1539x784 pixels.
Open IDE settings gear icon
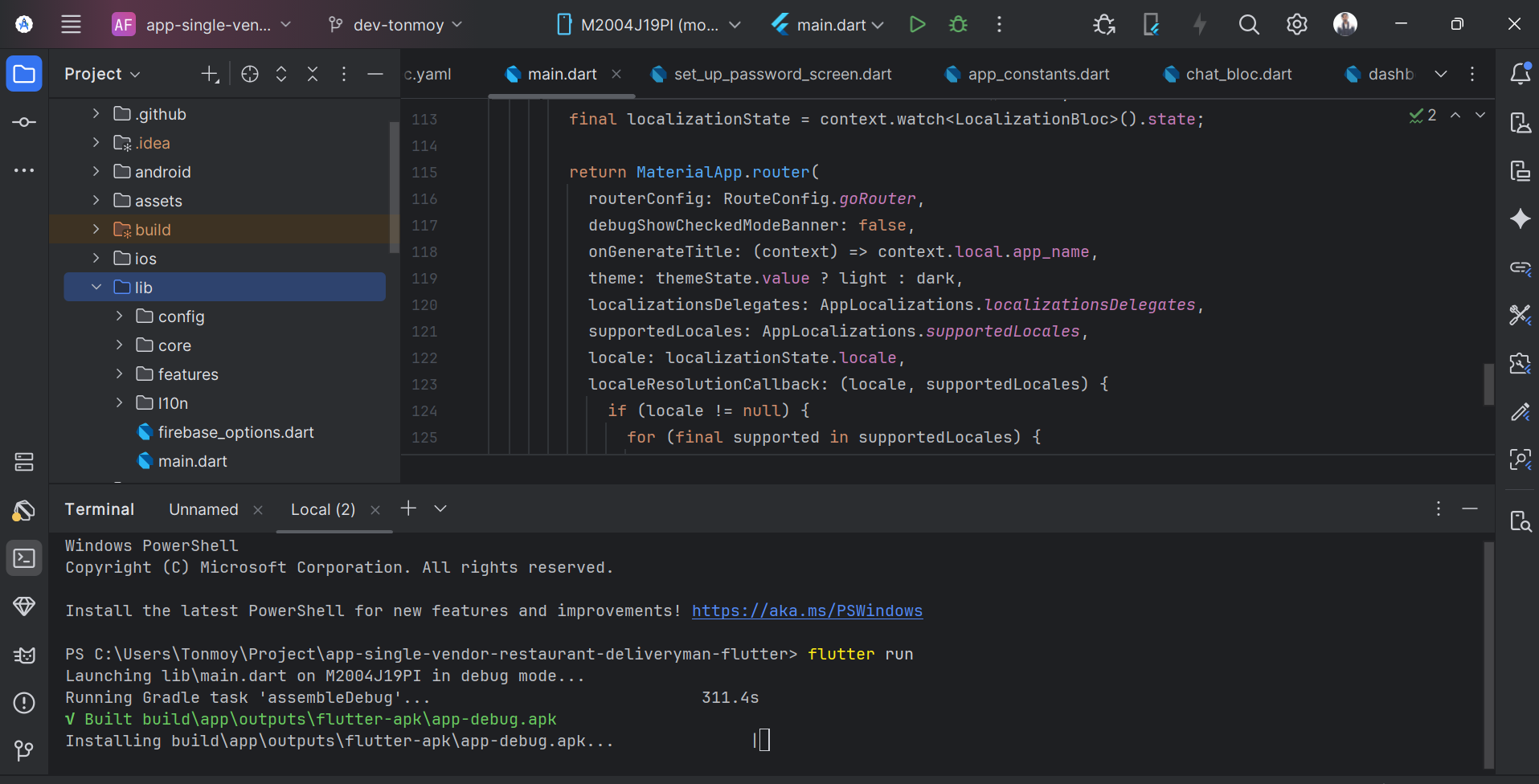coord(1296,24)
